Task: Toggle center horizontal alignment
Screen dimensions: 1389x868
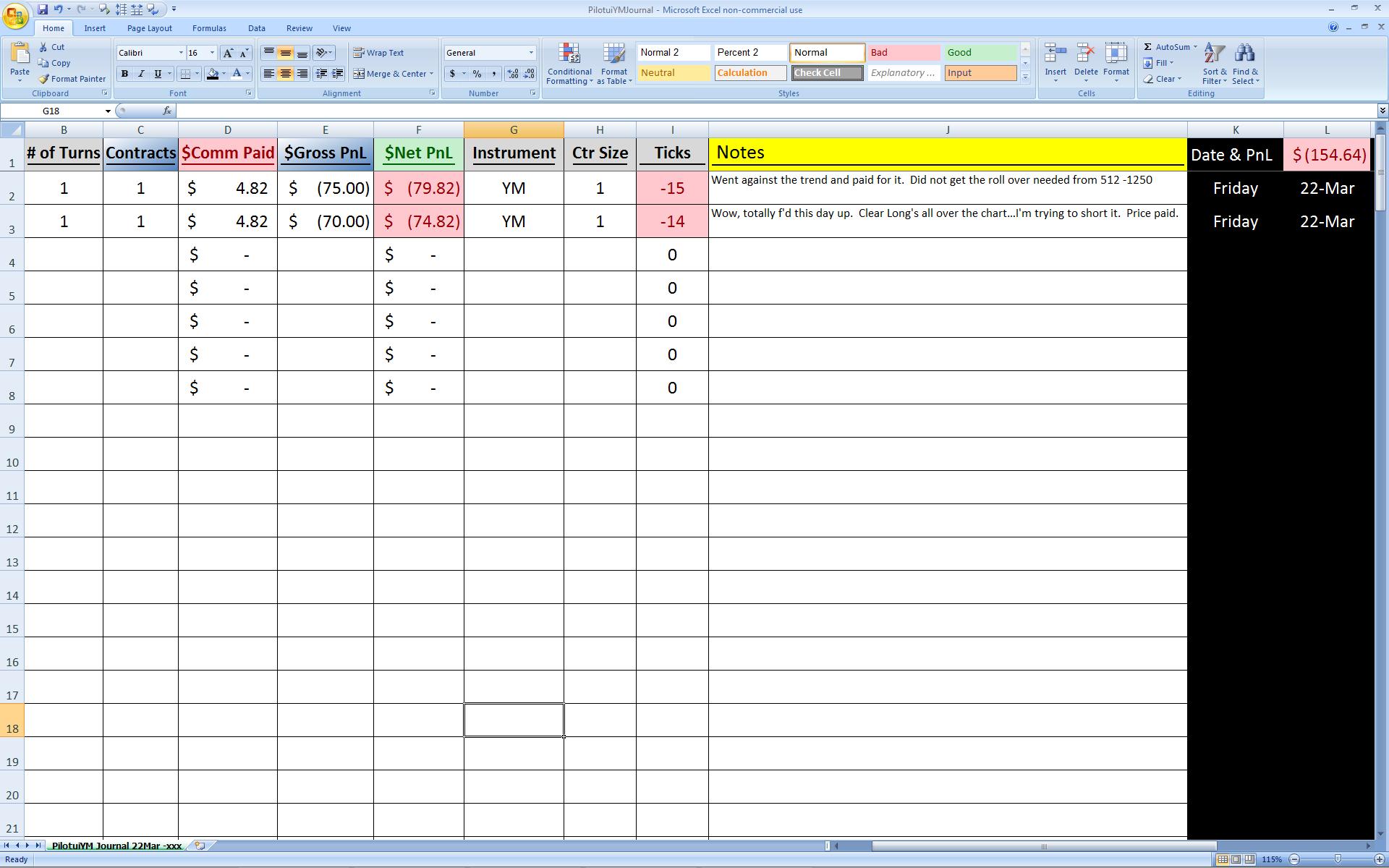Action: coord(286,74)
